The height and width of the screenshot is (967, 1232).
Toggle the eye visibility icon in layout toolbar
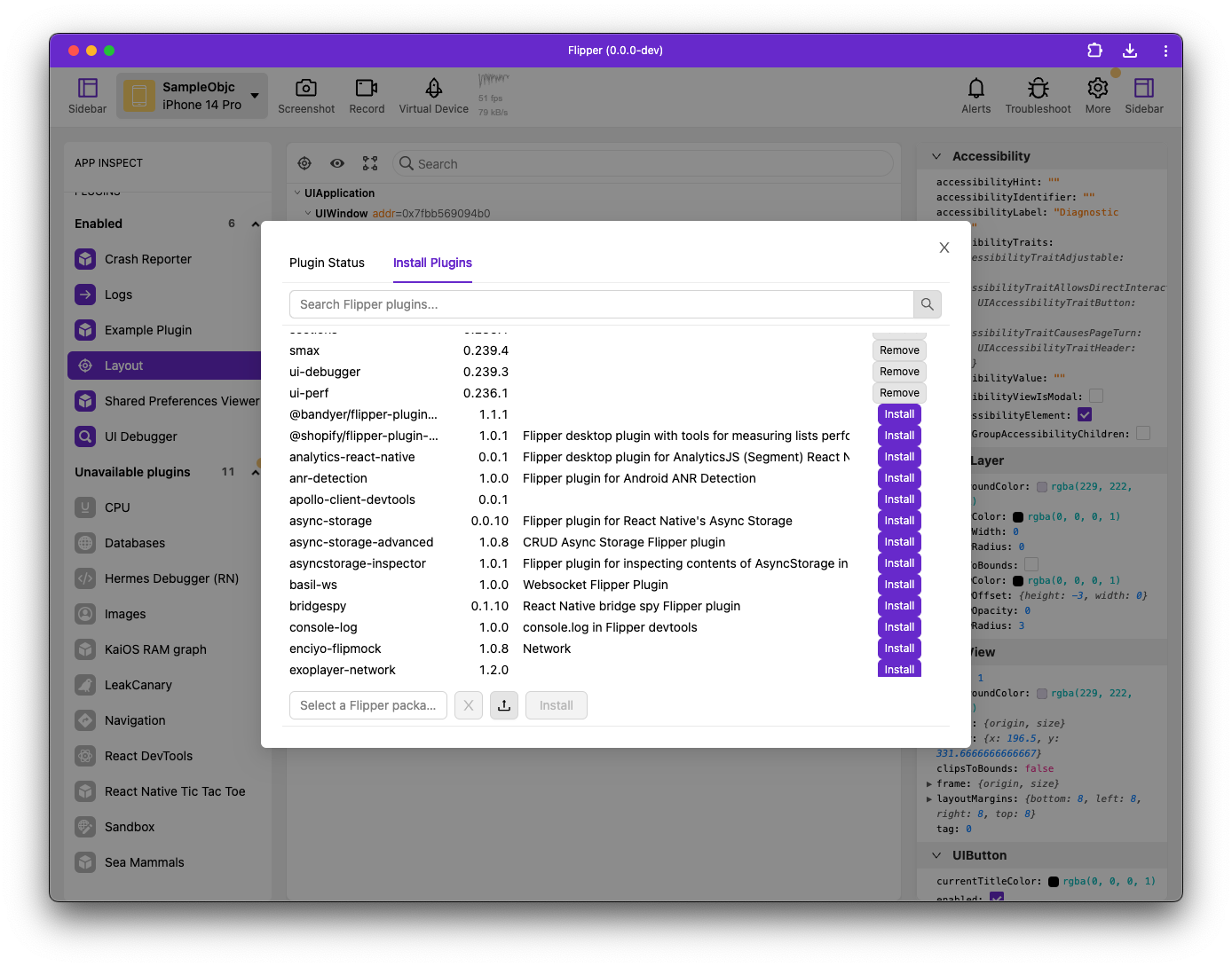coord(337,163)
